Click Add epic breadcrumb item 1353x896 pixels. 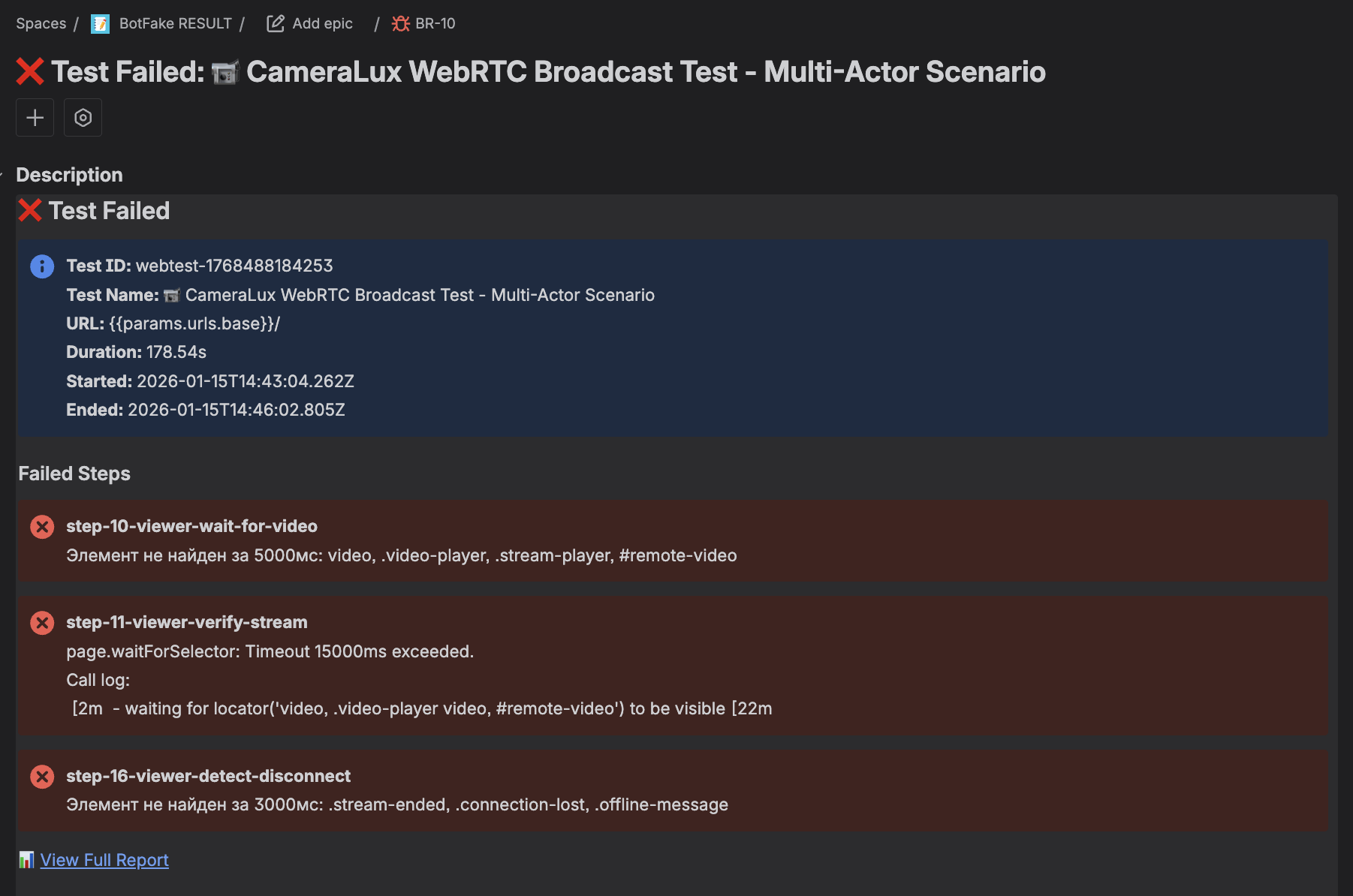tap(322, 24)
